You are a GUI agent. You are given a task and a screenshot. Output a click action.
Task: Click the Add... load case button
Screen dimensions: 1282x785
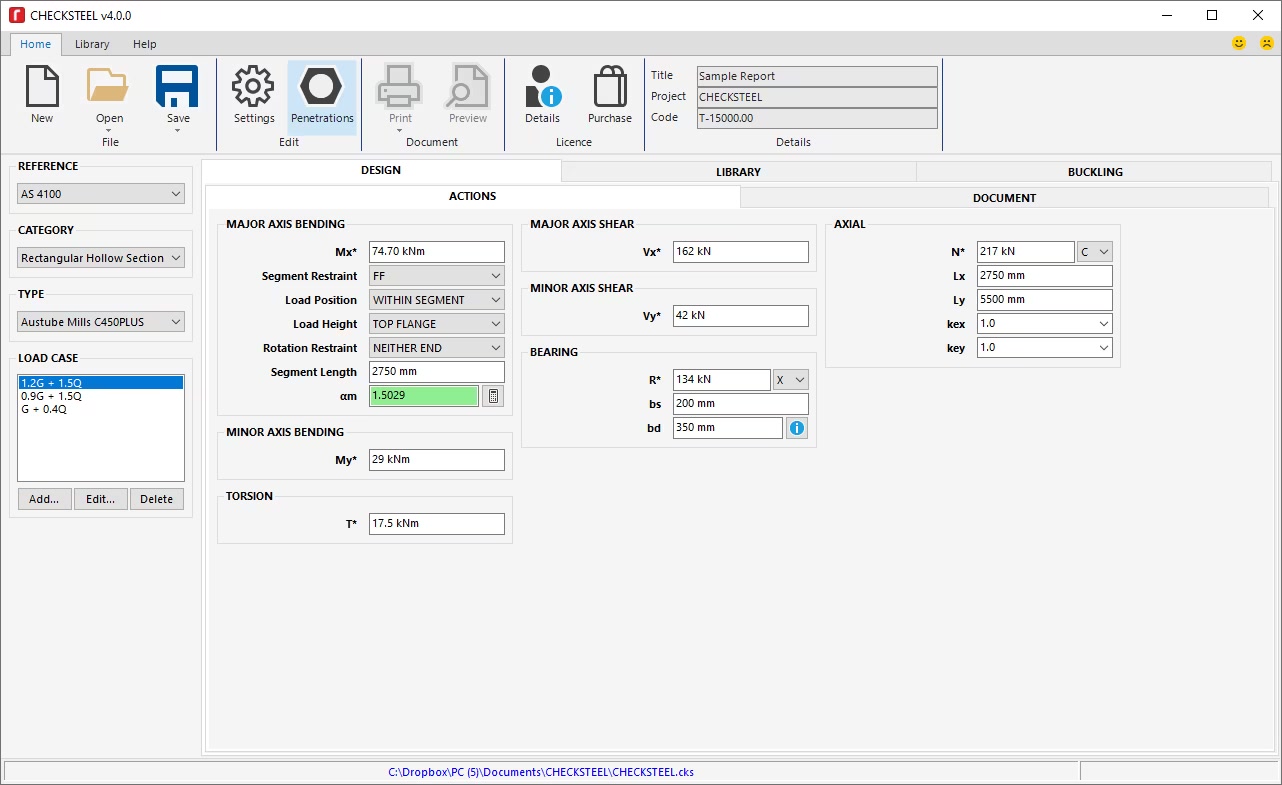pyautogui.click(x=44, y=499)
